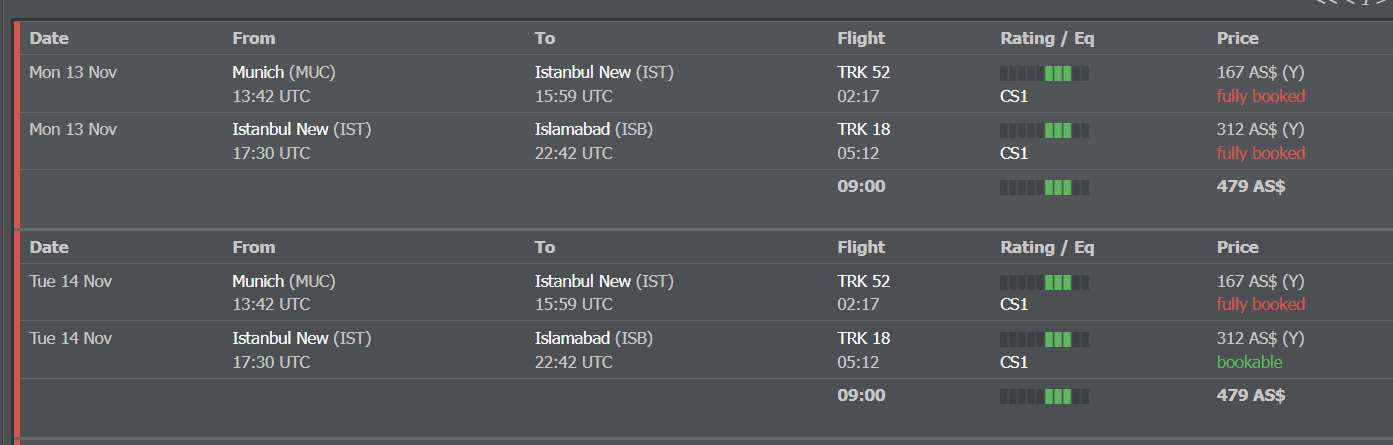1393x445 pixels.
Task: Open Islamabad (ISB) destination on Tue 14 Nov
Action: pyautogui.click(x=594, y=338)
